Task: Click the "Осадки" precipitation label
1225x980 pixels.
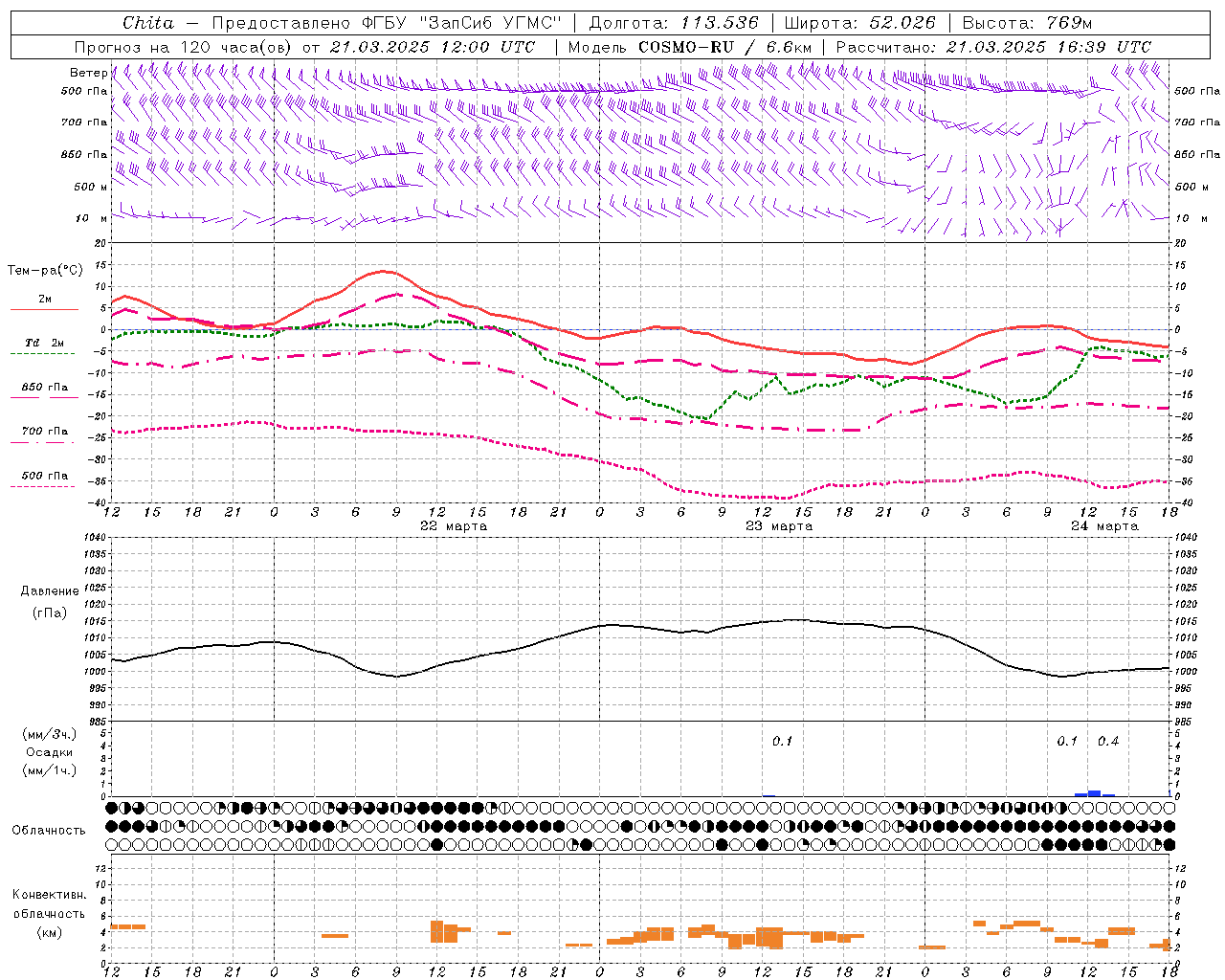Action: [50, 752]
